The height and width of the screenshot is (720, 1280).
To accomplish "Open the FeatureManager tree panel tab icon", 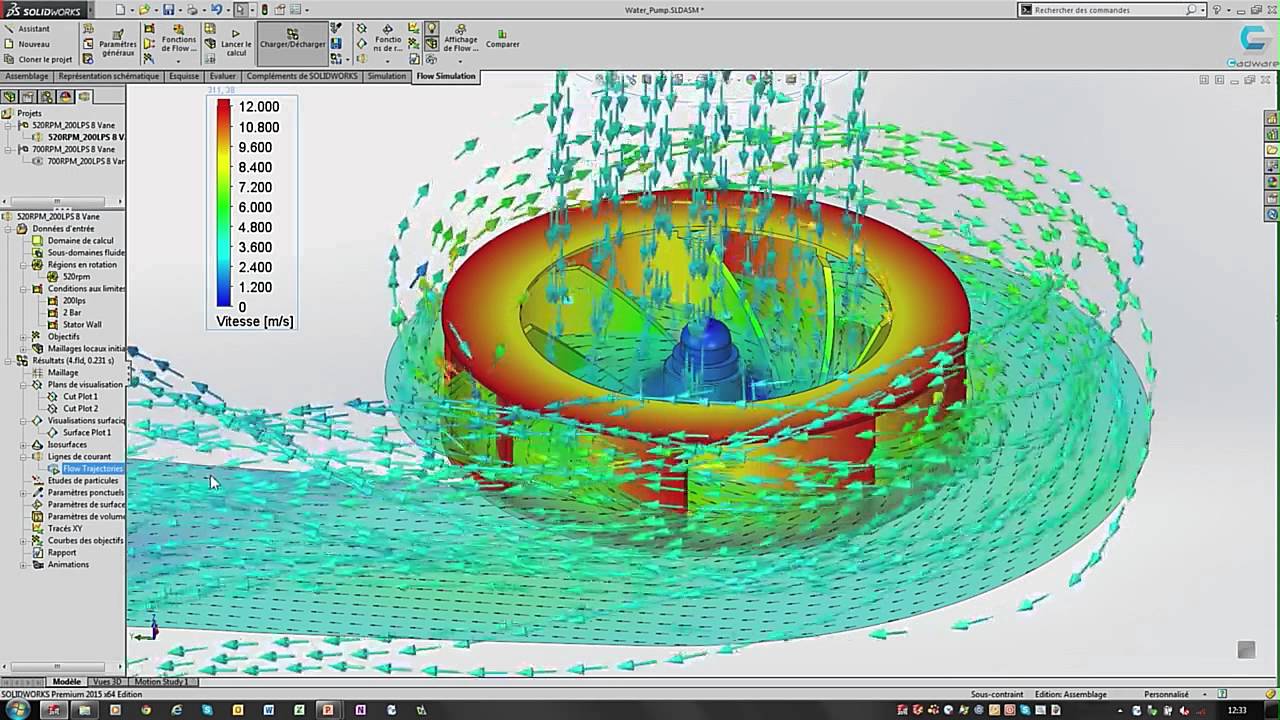I will [9, 97].
